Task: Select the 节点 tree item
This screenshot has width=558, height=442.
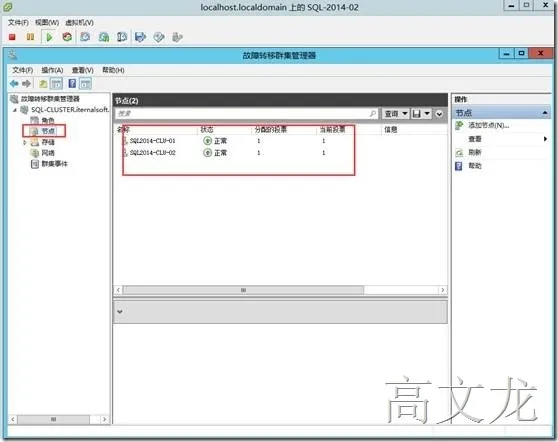Action: [x=48, y=131]
